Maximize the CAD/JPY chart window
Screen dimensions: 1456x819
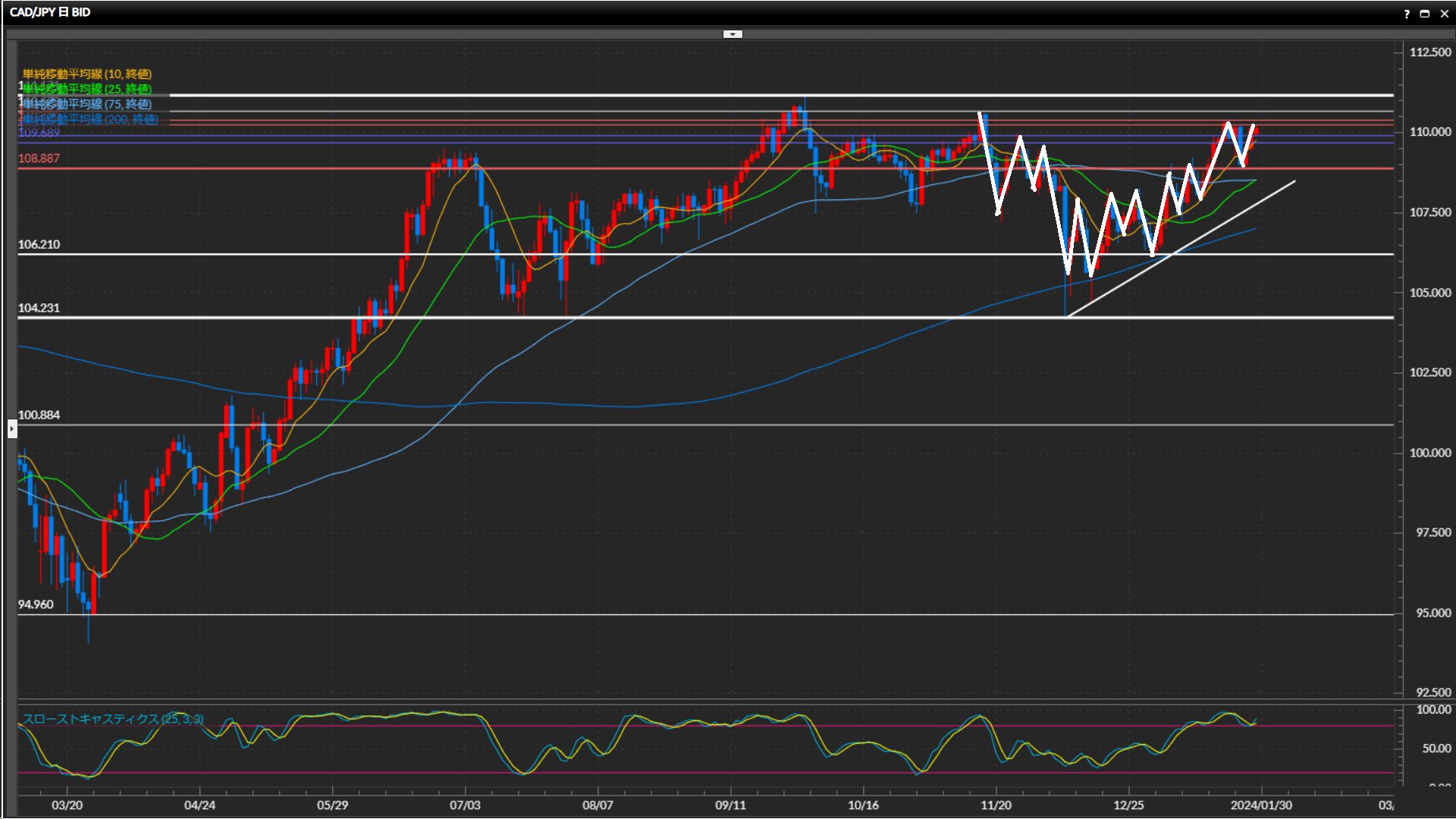1424,14
